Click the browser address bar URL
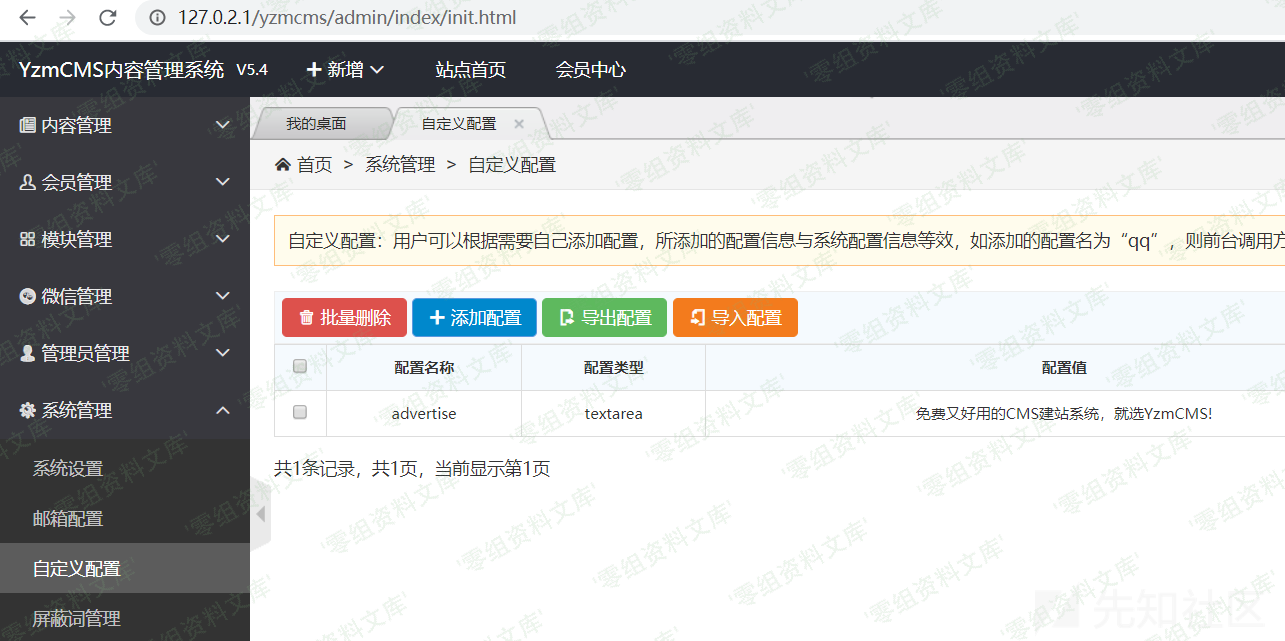1285x641 pixels. click(x=347, y=18)
